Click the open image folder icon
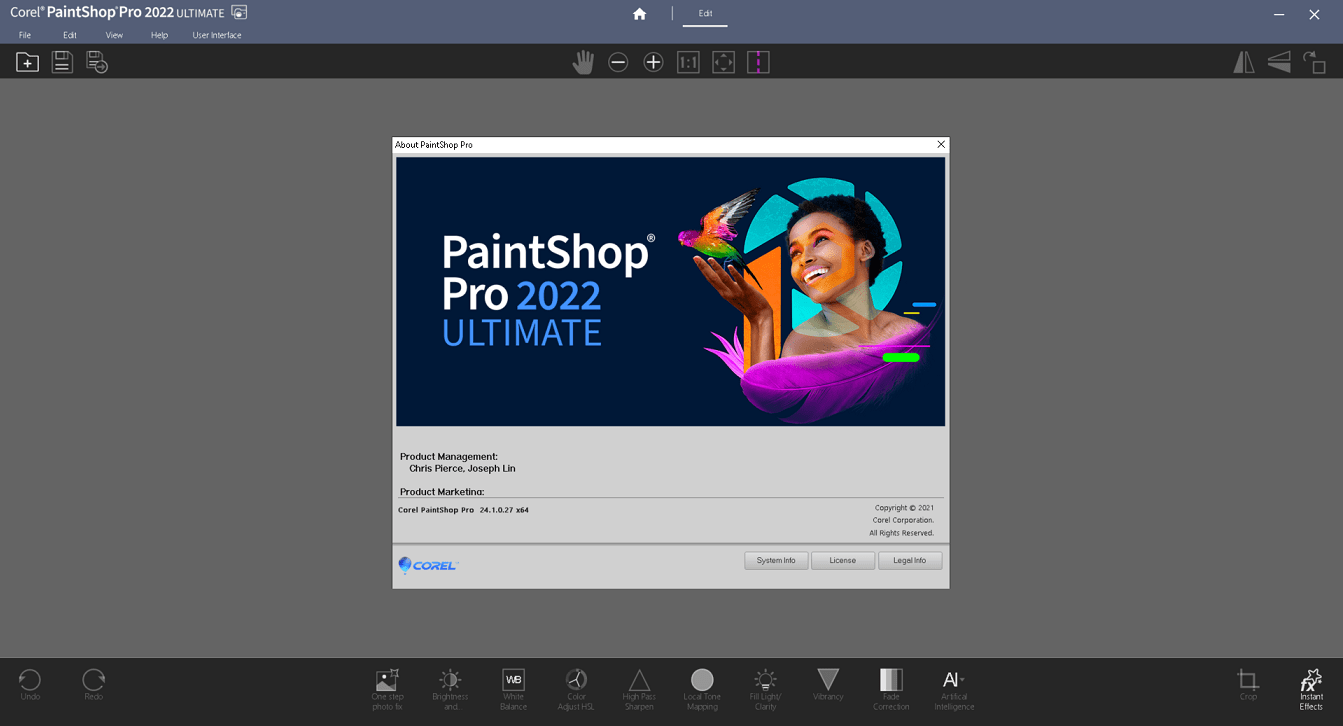The height and width of the screenshot is (726, 1343). [x=27, y=62]
